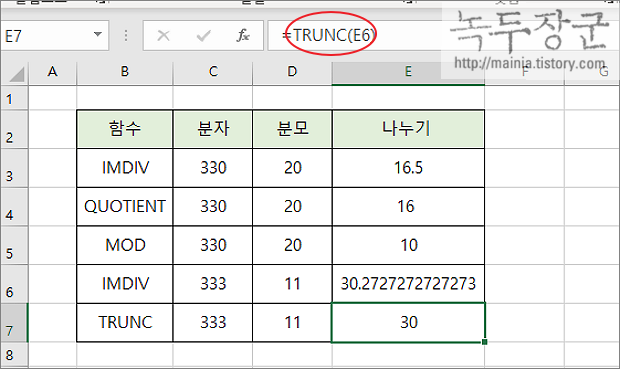This screenshot has height=369, width=620.
Task: Click the Cancel (X) formula bar icon
Action: [x=163, y=36]
